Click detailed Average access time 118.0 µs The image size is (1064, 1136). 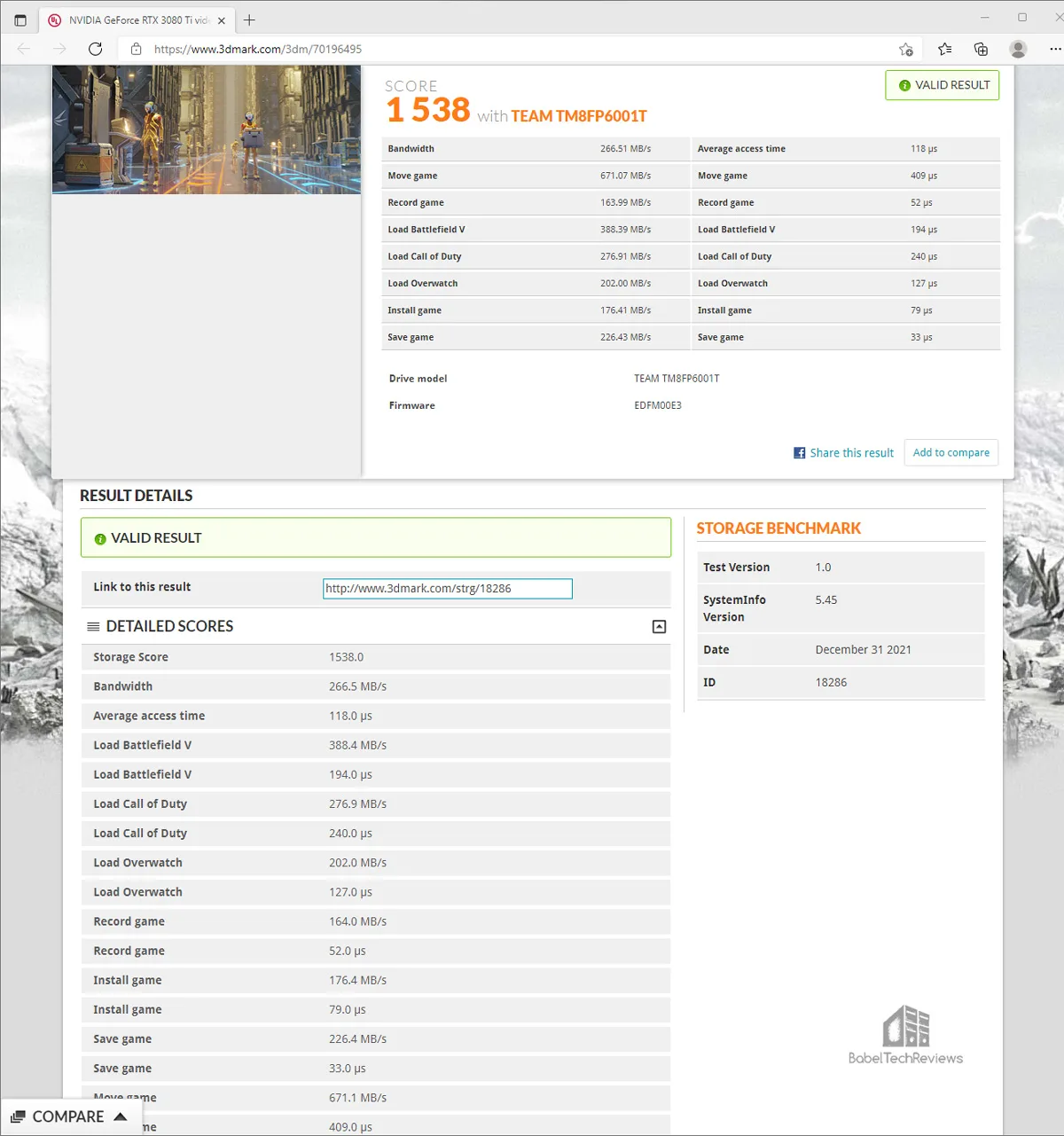[350, 716]
